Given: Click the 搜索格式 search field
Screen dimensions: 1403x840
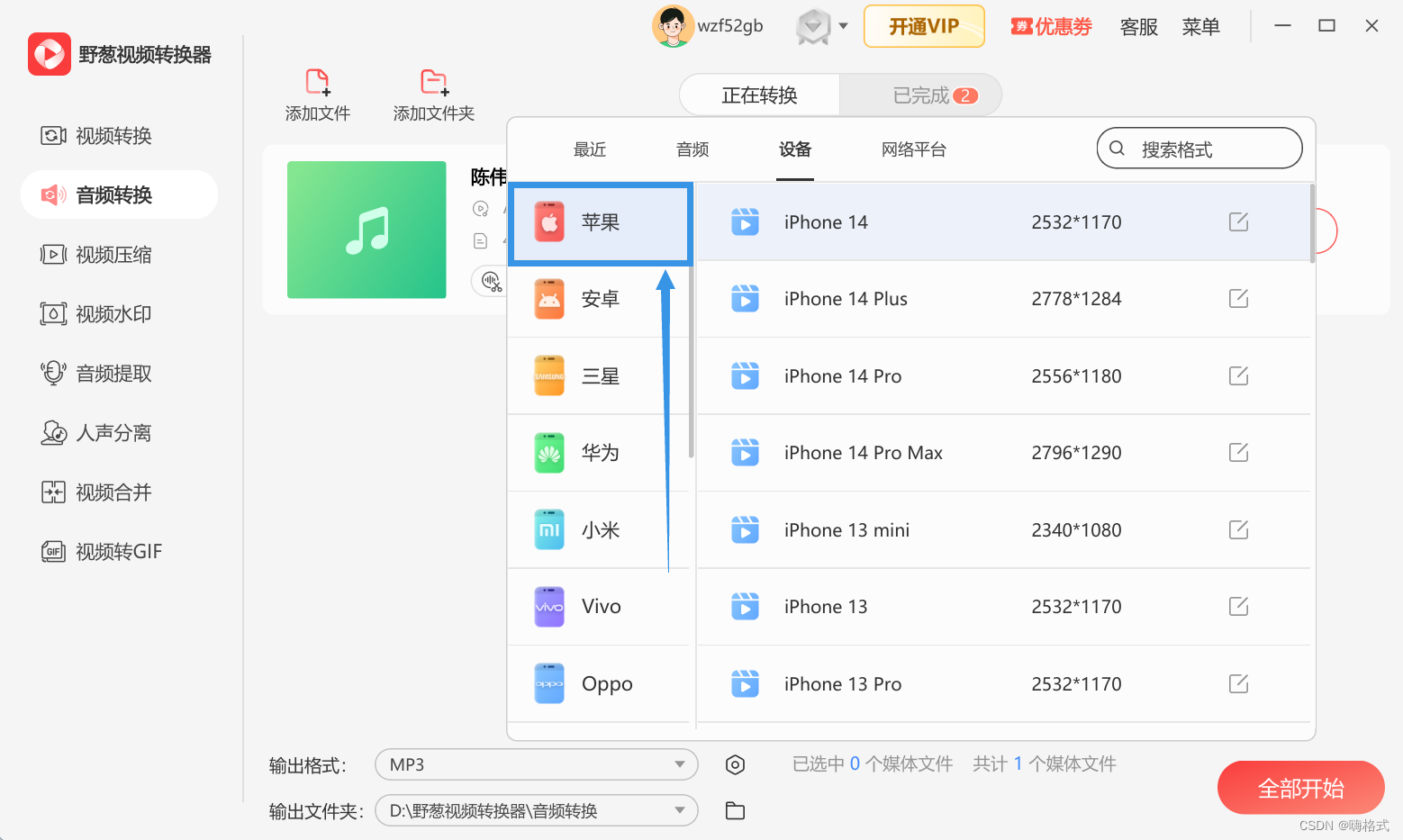Looking at the screenshot, I should click(1199, 149).
